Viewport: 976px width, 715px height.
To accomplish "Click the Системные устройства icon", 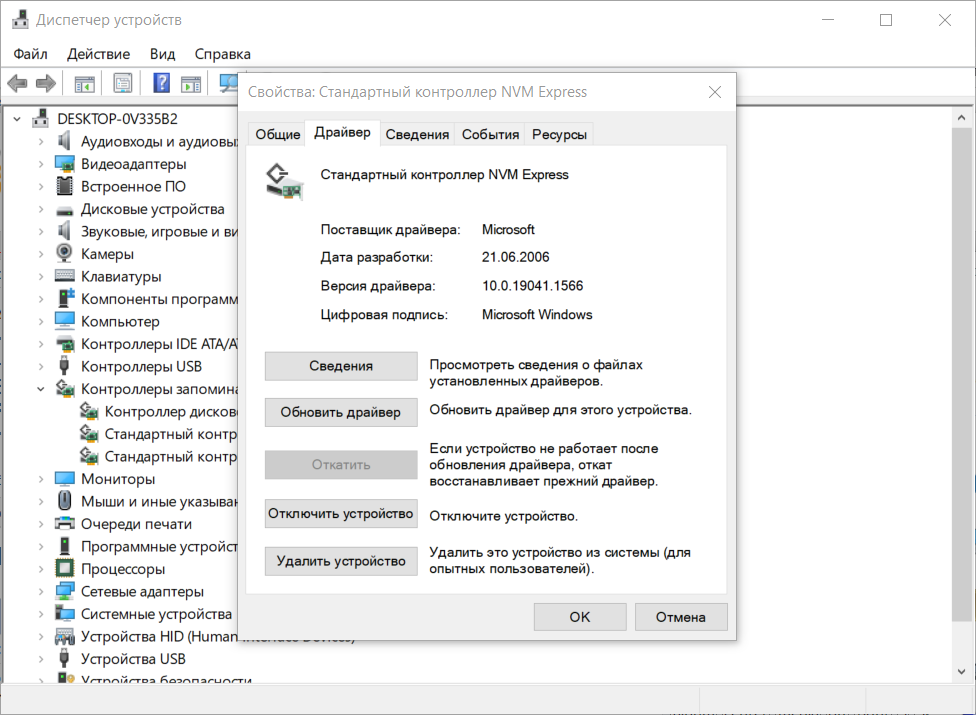I will tap(65, 613).
